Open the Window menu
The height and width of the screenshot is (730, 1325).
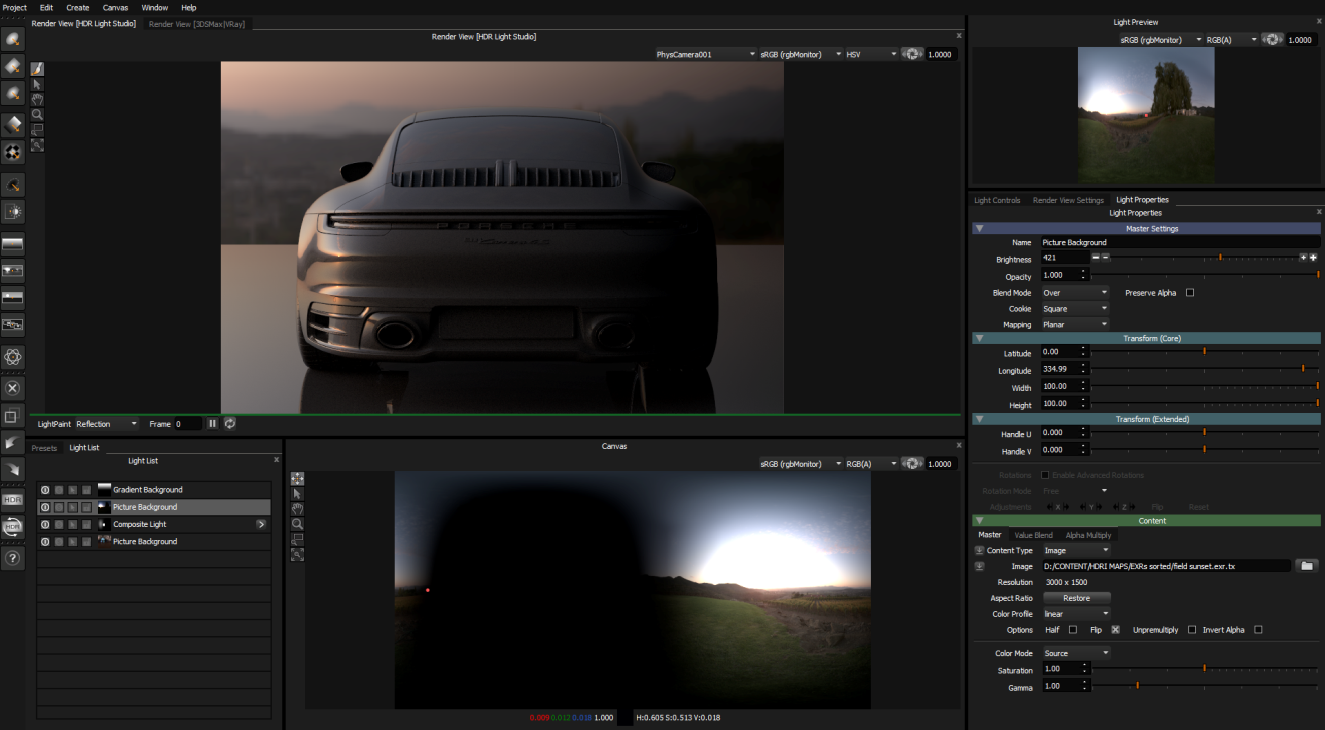(x=155, y=7)
